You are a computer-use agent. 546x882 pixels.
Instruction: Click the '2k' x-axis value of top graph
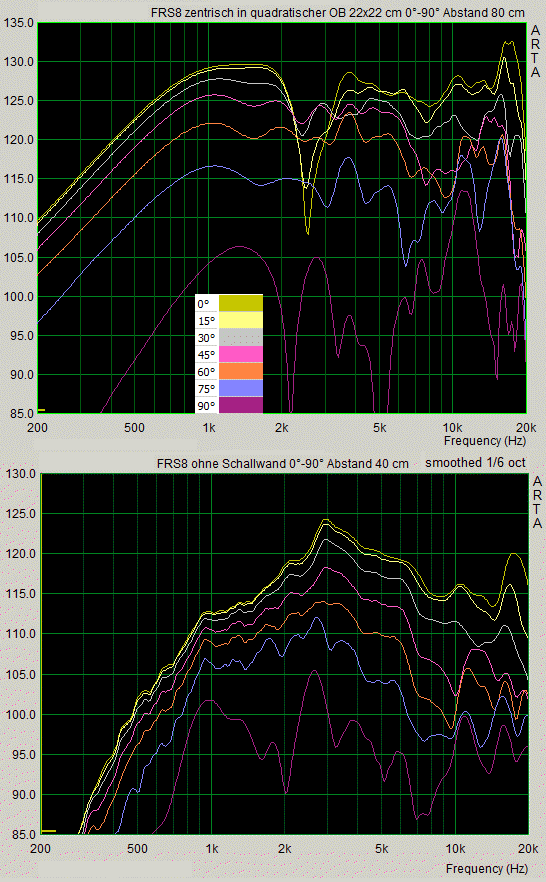click(x=282, y=428)
